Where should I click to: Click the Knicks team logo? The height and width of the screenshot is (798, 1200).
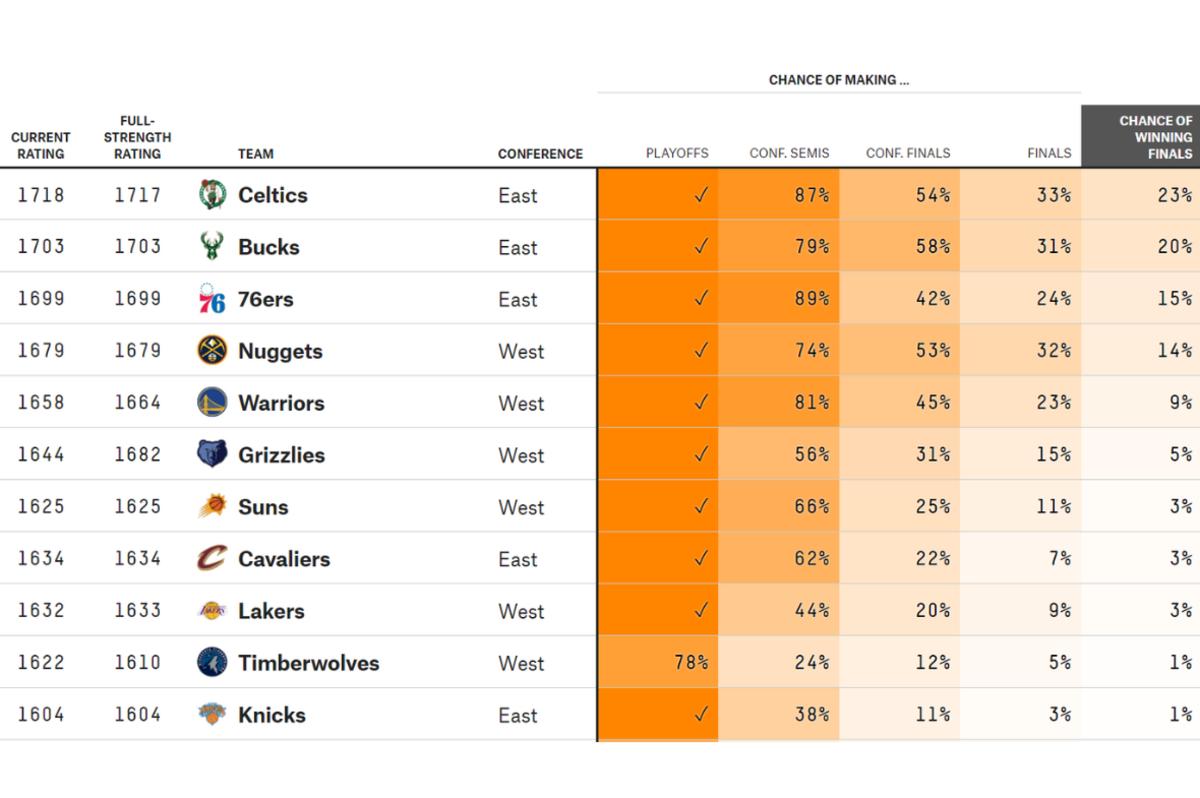[212, 715]
